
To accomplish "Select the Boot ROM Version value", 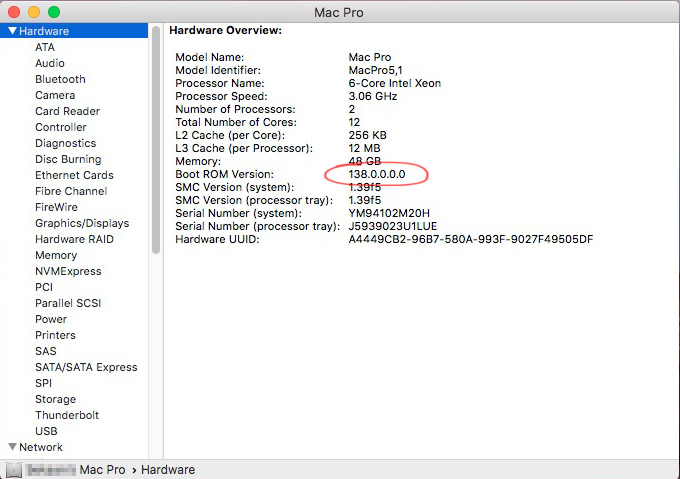I will [x=377, y=174].
